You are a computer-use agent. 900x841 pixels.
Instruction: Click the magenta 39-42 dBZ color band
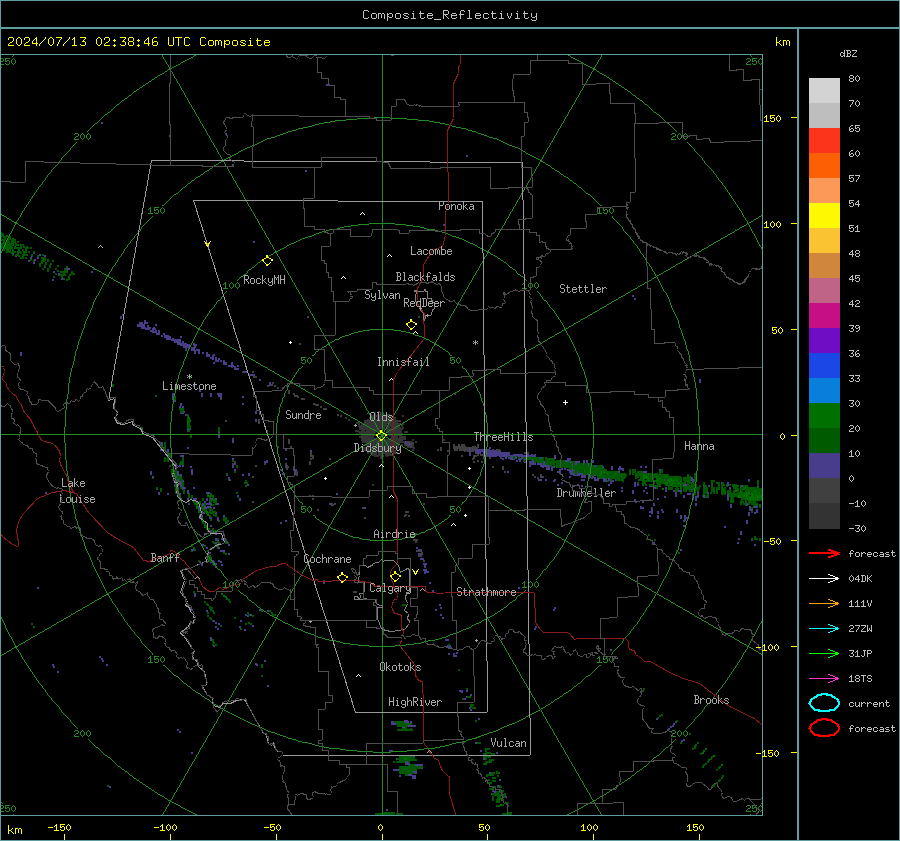point(824,316)
